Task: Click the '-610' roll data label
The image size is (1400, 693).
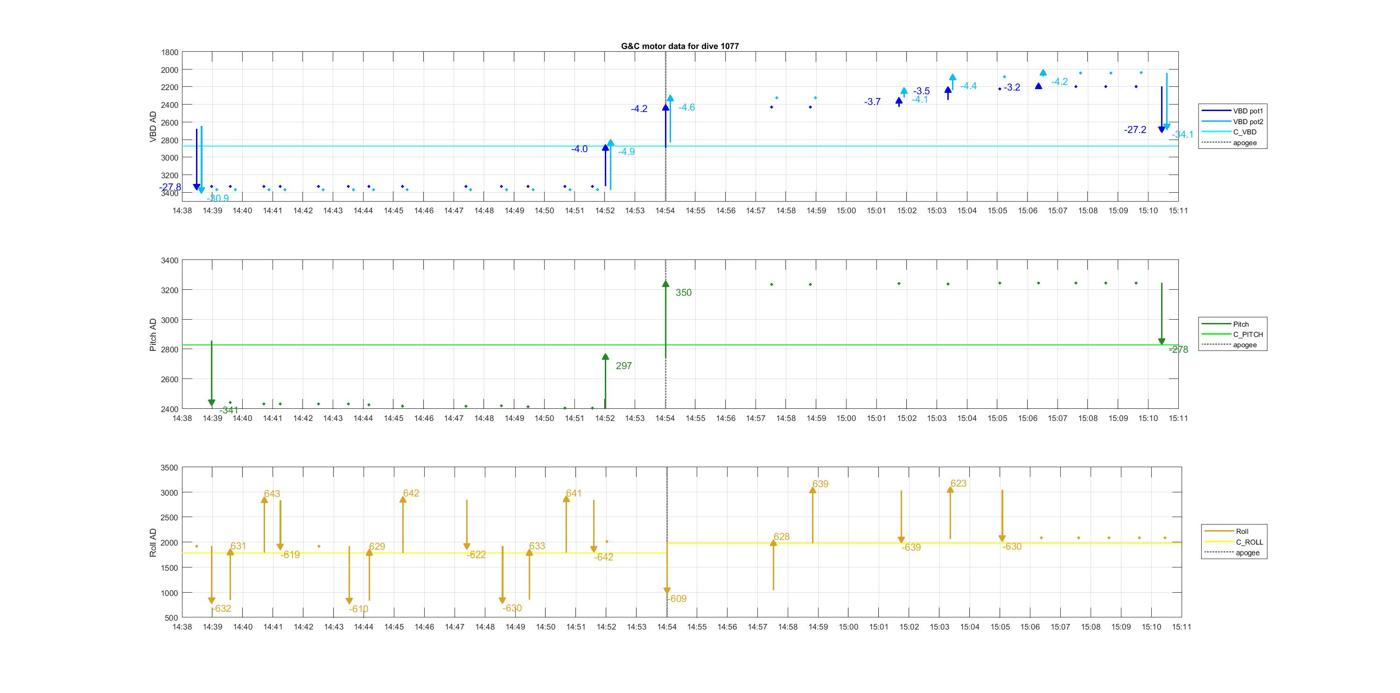Action: click(x=359, y=608)
